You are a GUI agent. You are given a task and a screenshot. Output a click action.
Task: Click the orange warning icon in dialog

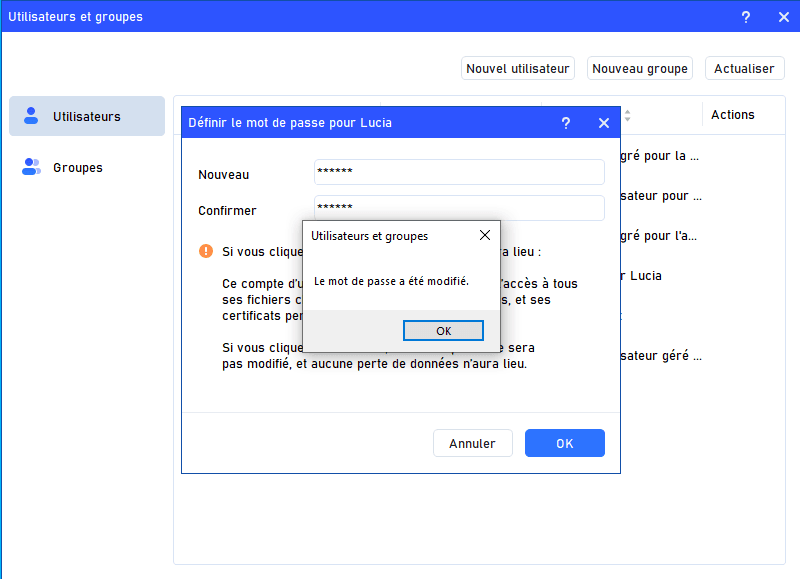(x=206, y=251)
